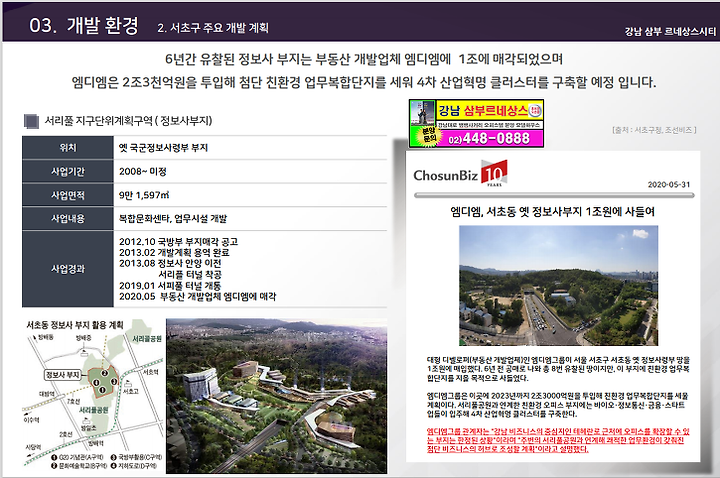The image size is (720, 478).
Task: Click the '정보사 부지' label on the map
Action: [x=62, y=375]
